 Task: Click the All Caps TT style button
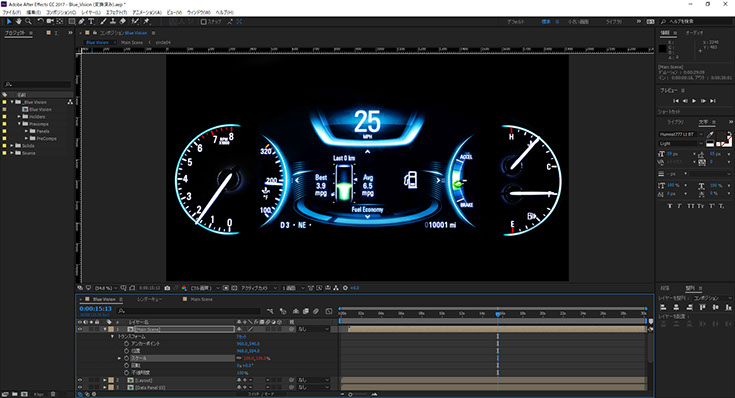[690, 206]
